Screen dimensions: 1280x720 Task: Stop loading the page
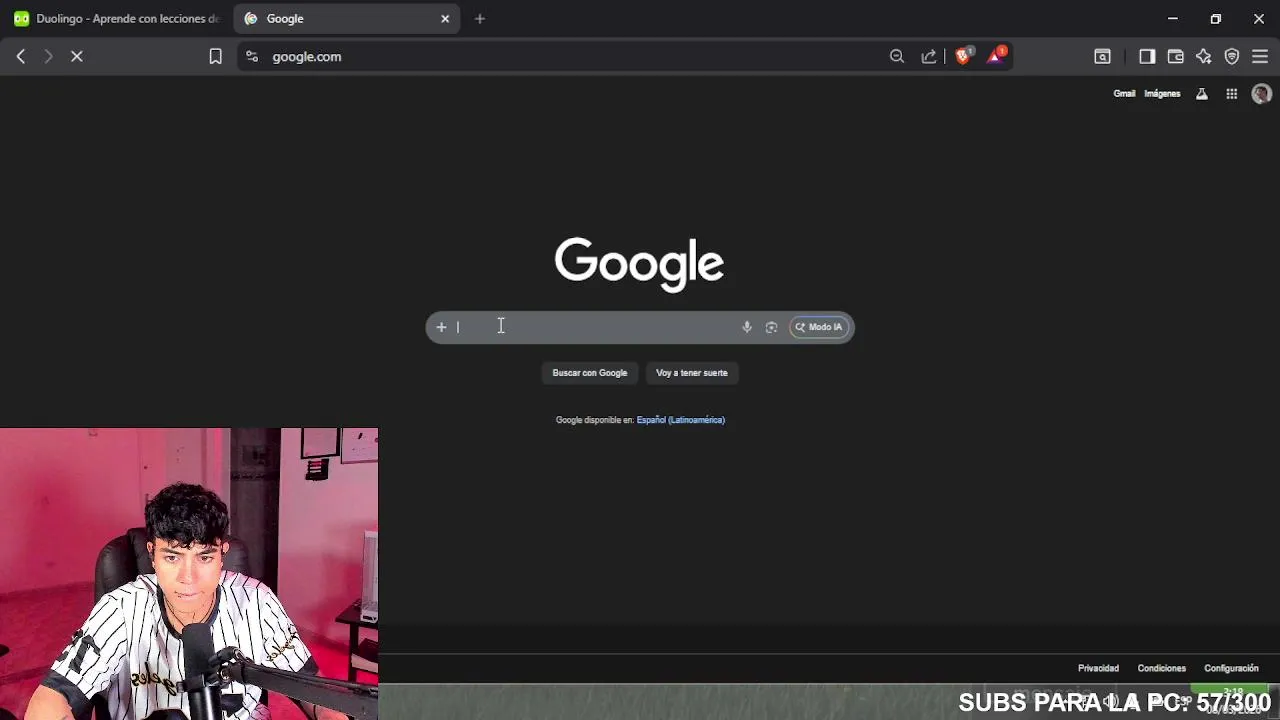point(77,57)
